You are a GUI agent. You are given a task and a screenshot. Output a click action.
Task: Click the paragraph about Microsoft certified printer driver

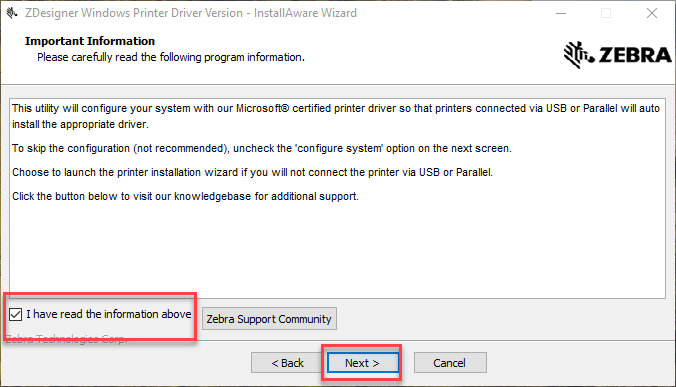pyautogui.click(x=336, y=116)
